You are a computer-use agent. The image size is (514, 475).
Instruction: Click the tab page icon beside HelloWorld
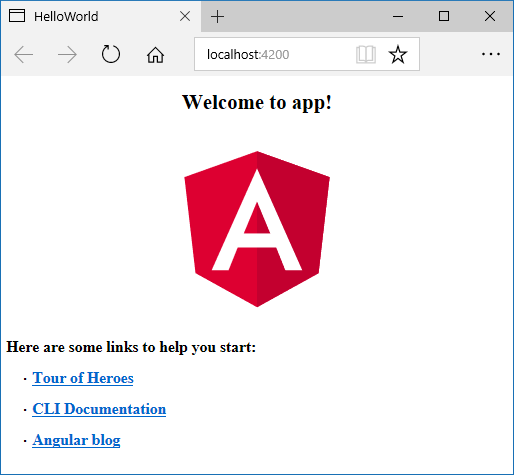point(17,16)
